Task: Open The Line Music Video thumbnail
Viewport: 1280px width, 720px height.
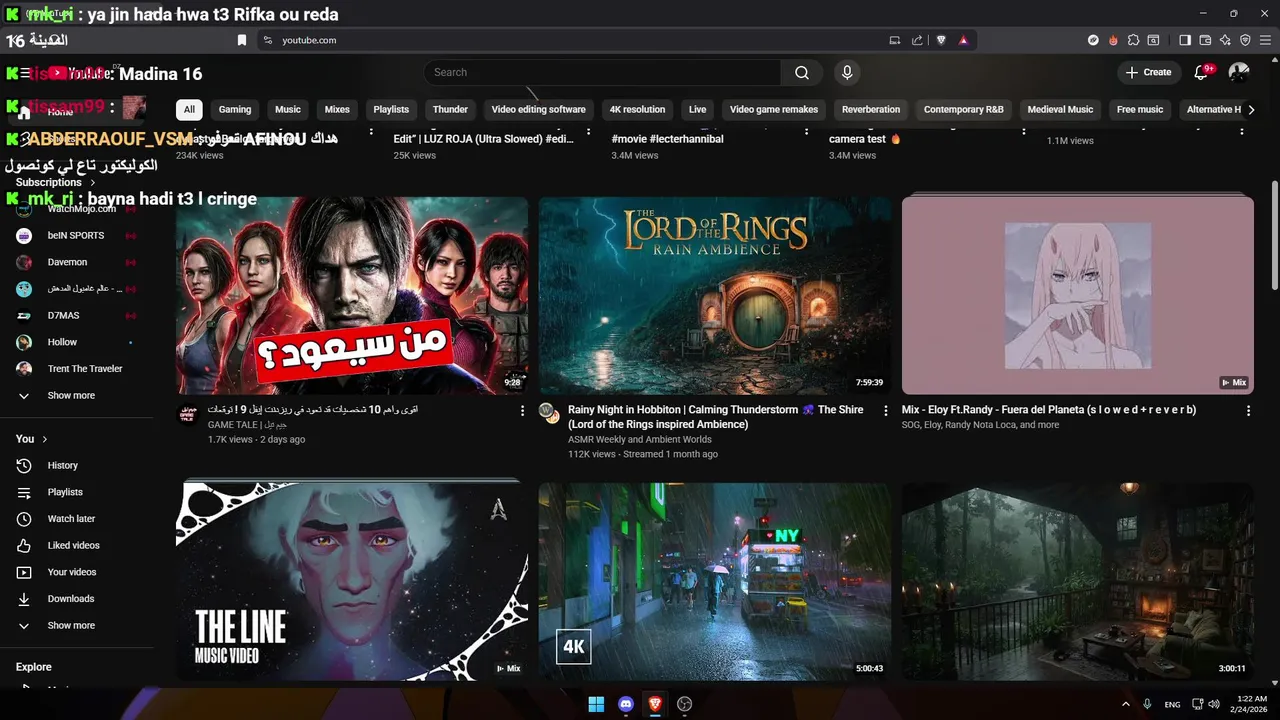Action: click(352, 580)
